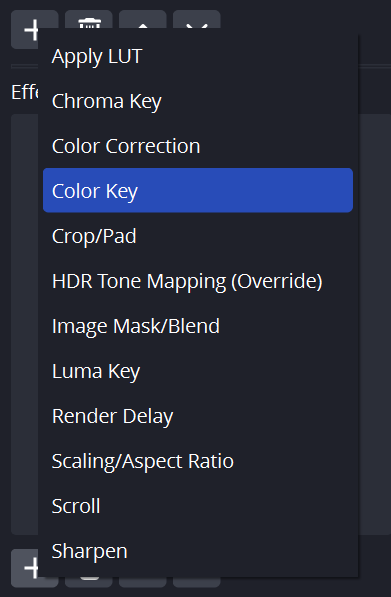Viewport: 391px width, 597px height.
Task: Click the move up arrow in top toolbar
Action: coord(143,23)
